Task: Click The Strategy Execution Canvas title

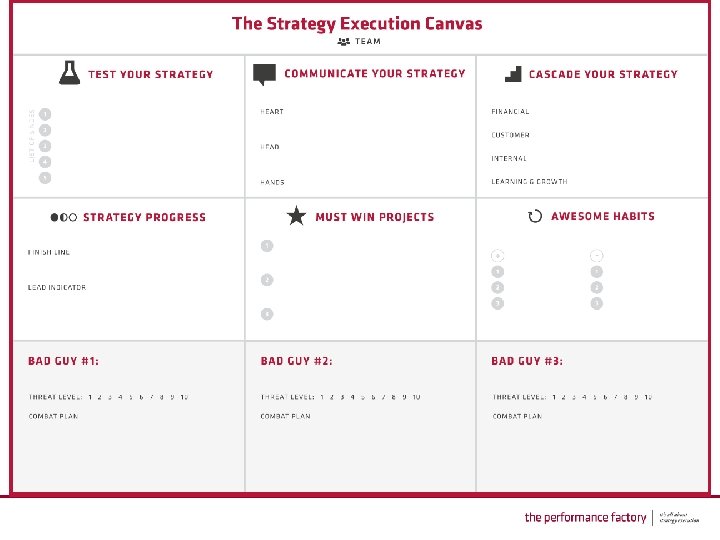Action: coord(357,22)
